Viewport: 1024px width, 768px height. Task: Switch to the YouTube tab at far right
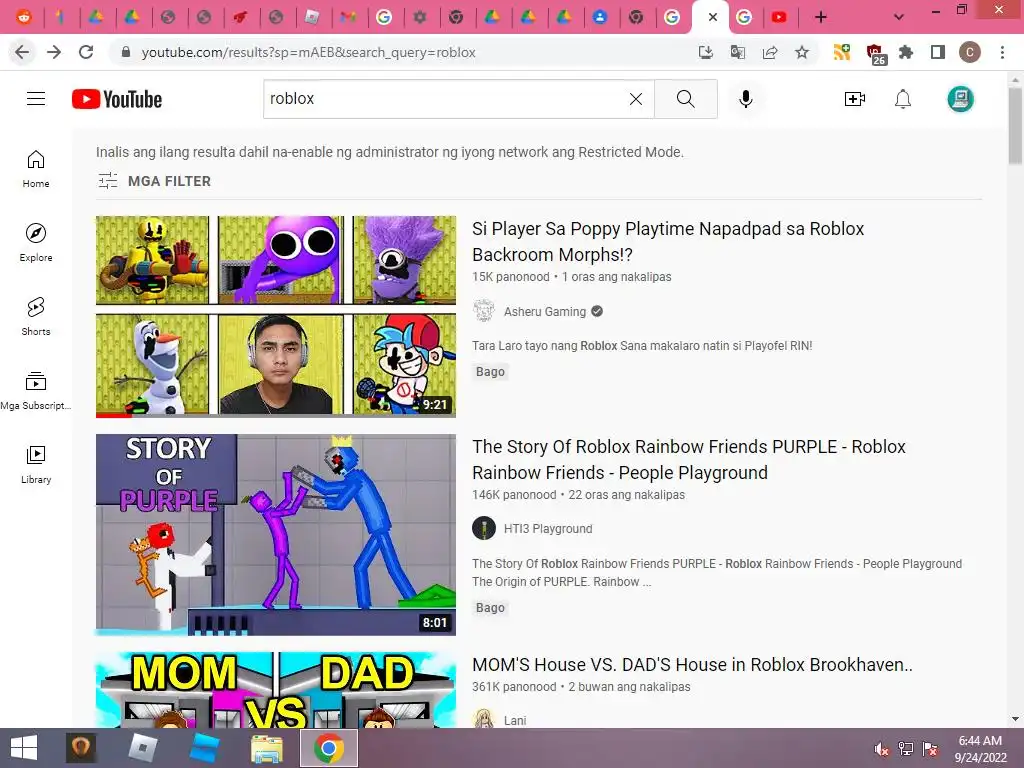[x=779, y=17]
